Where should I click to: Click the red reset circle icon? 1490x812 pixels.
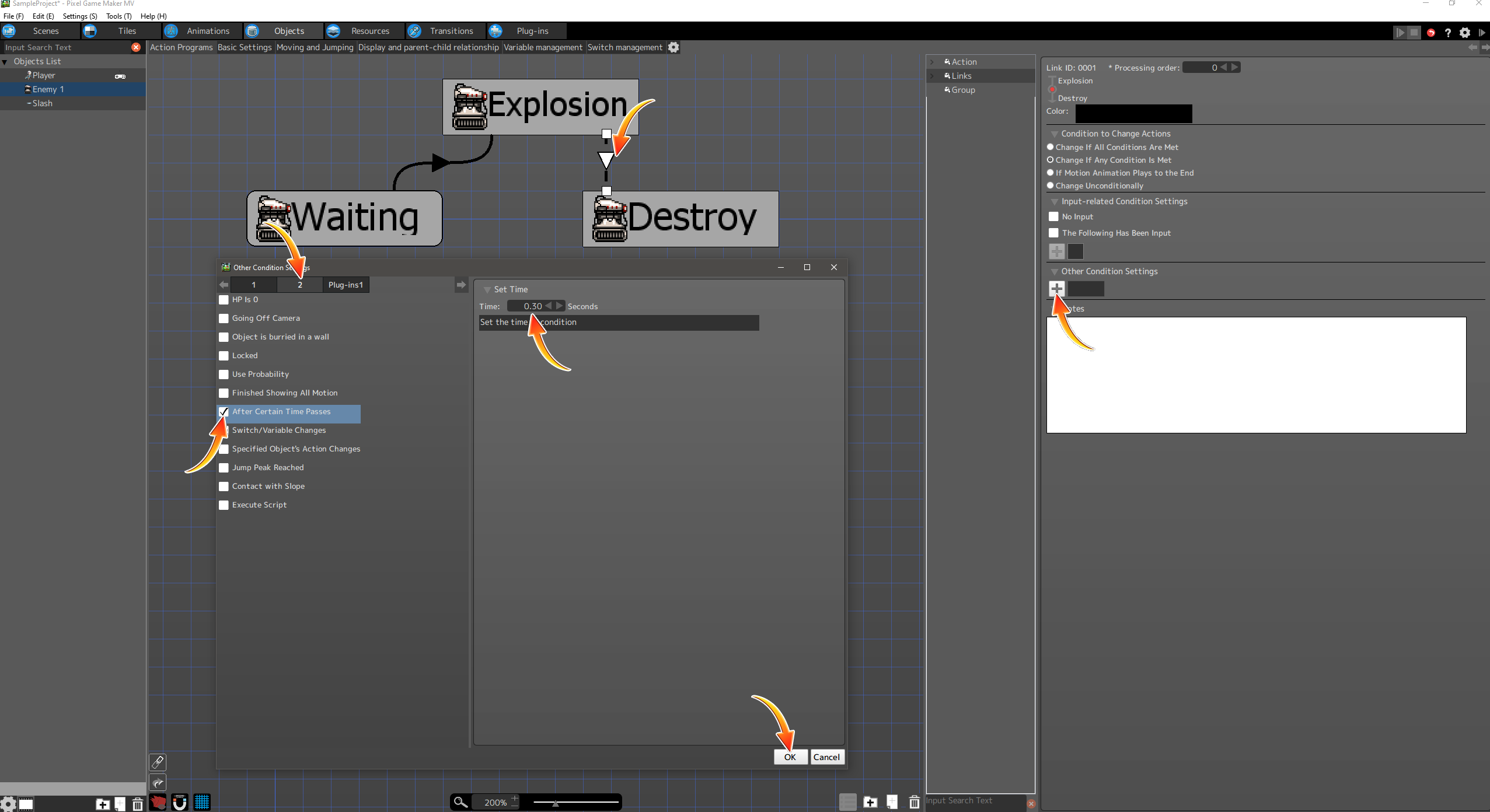tap(1430, 33)
